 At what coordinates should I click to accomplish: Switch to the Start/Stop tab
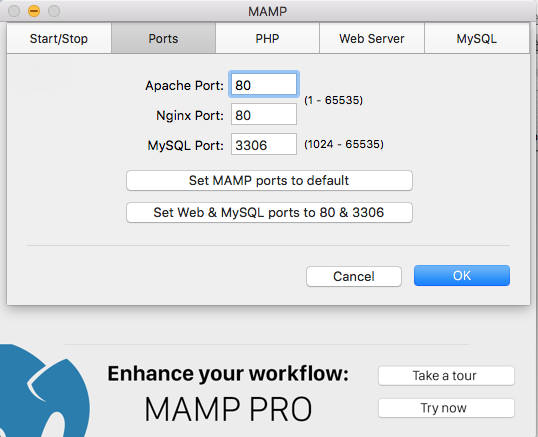(59, 38)
